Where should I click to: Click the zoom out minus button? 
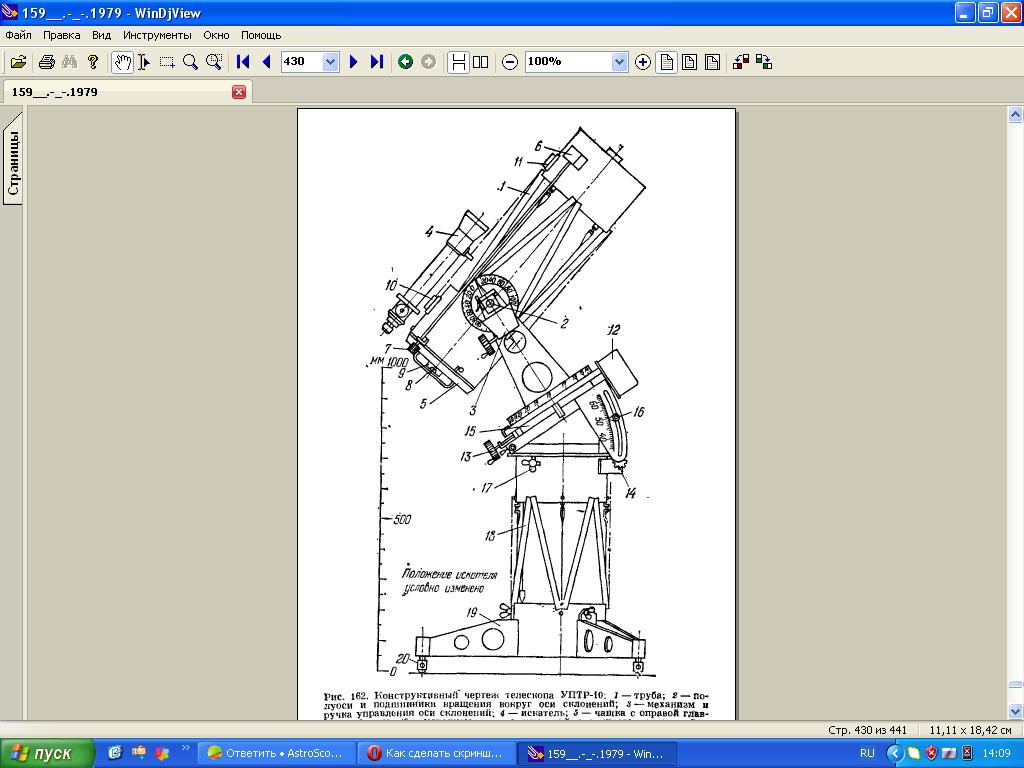click(510, 62)
